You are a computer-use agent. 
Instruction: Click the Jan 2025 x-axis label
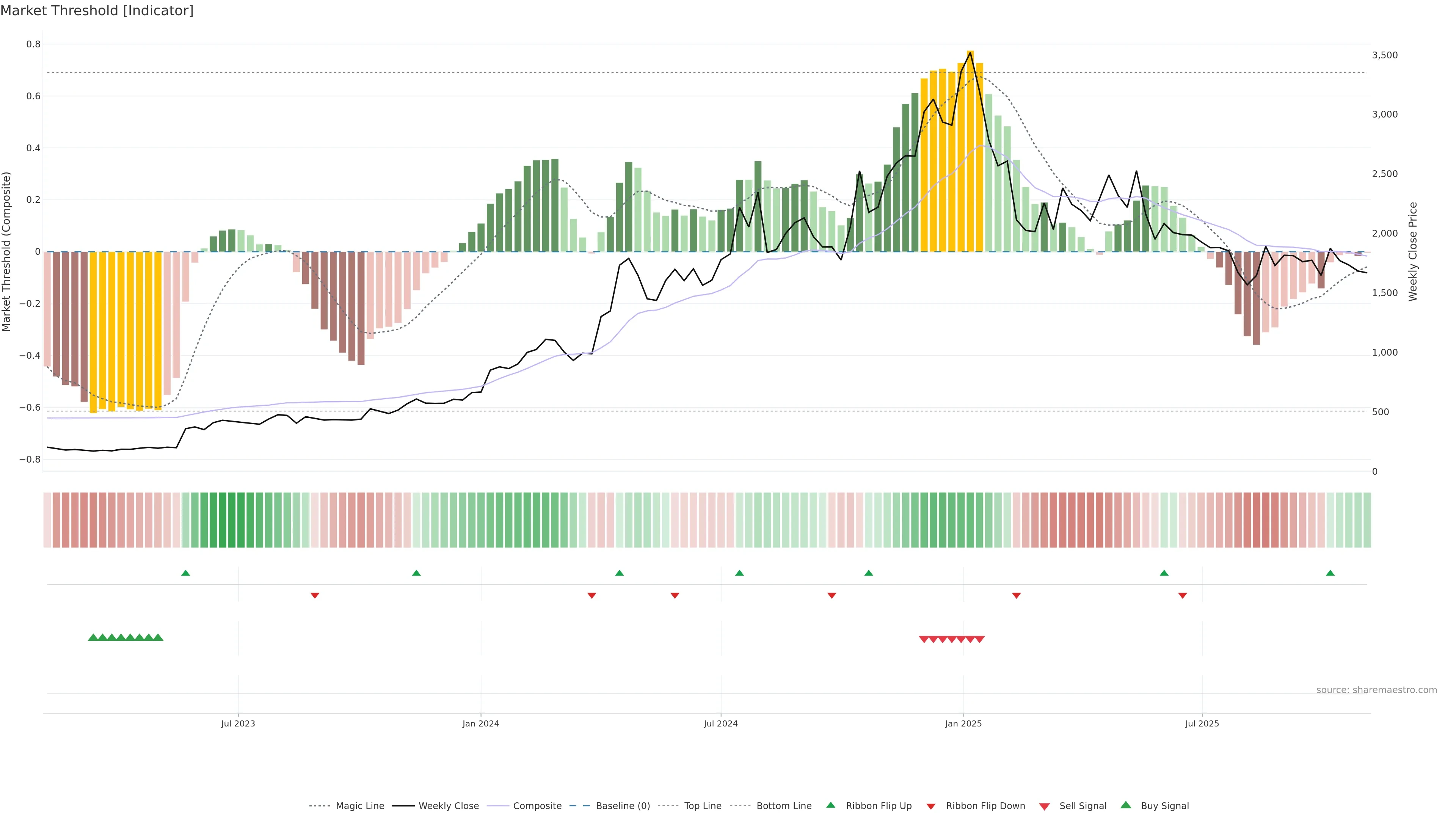click(963, 723)
